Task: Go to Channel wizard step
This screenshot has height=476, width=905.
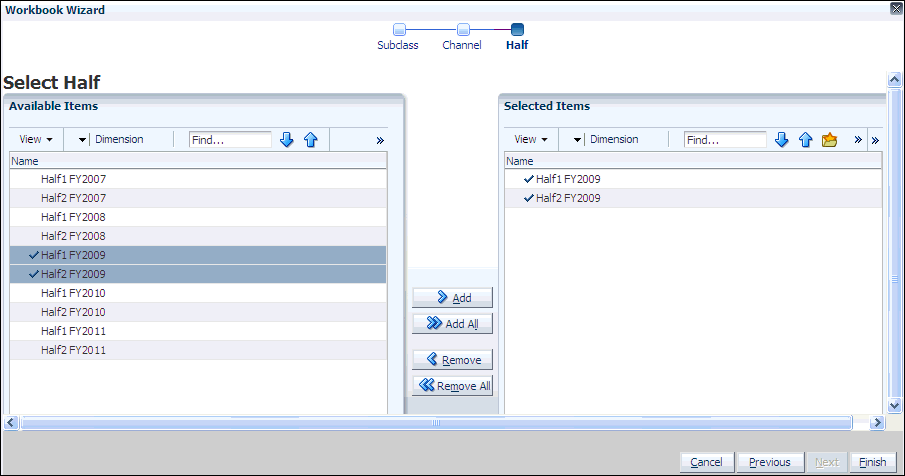Action: pos(462,37)
